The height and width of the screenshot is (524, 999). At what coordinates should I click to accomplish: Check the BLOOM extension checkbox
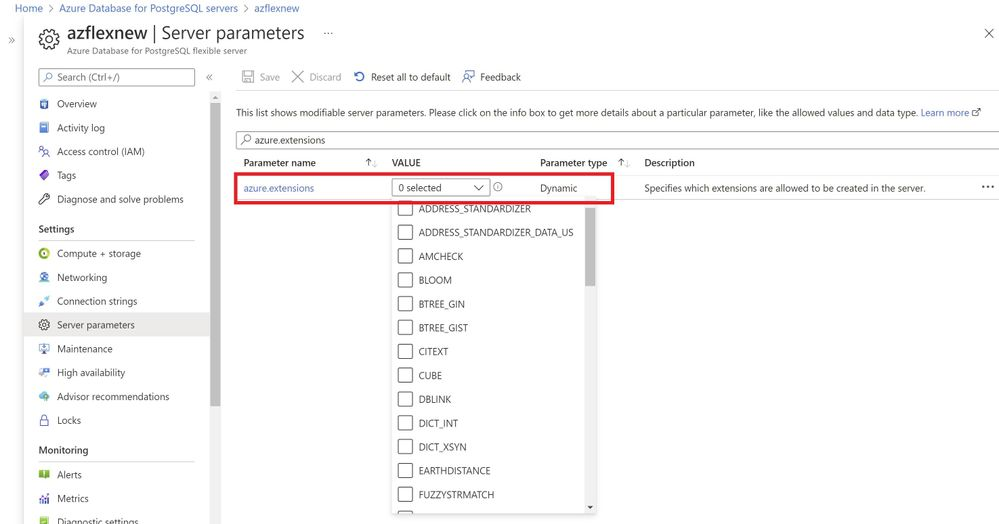[x=405, y=280]
